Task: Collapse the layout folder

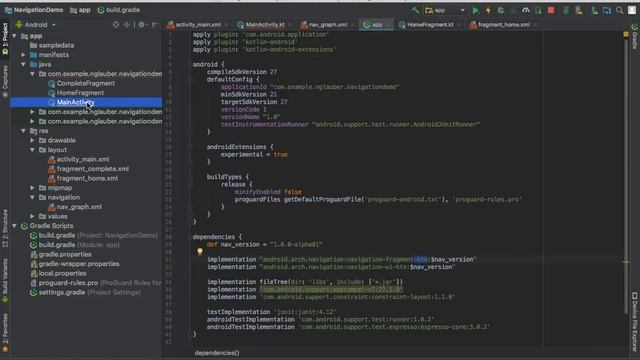Action: [33, 150]
